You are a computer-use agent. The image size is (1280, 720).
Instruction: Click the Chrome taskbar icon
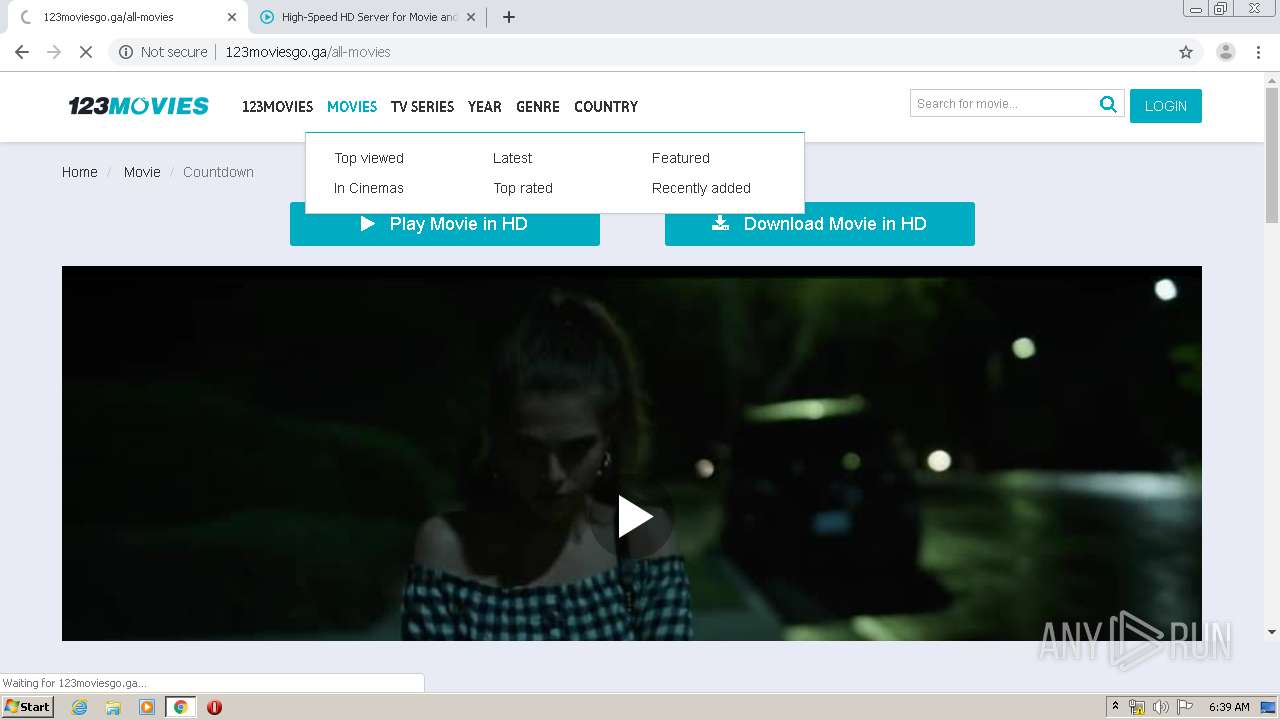[x=181, y=707]
